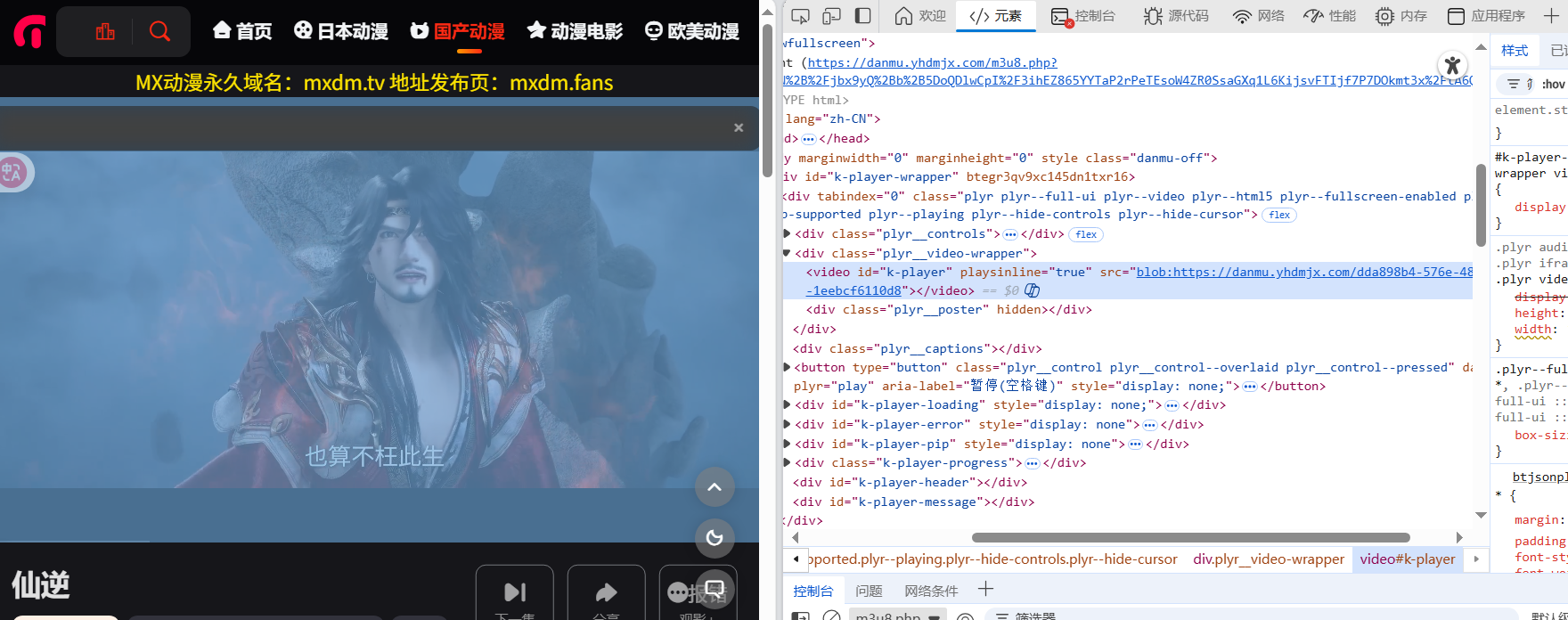Toggle dark mode with moon icon
Image resolution: width=1568 pixels, height=620 pixels.
pyautogui.click(x=715, y=537)
